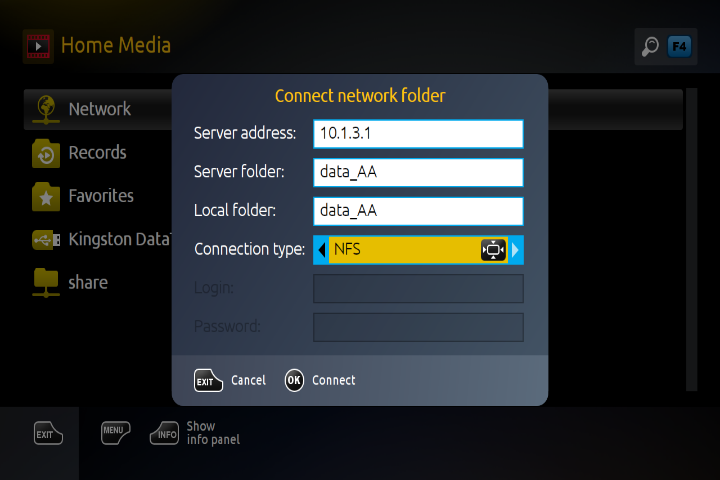
Task: Click the Local folder input field
Action: 418,211
